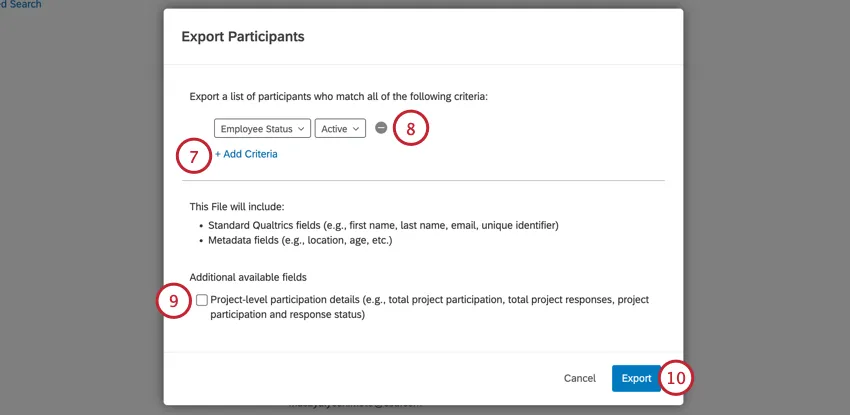This screenshot has height=415, width=850.
Task: Click the partially hidden Search text behind dialog
Action: point(20,5)
